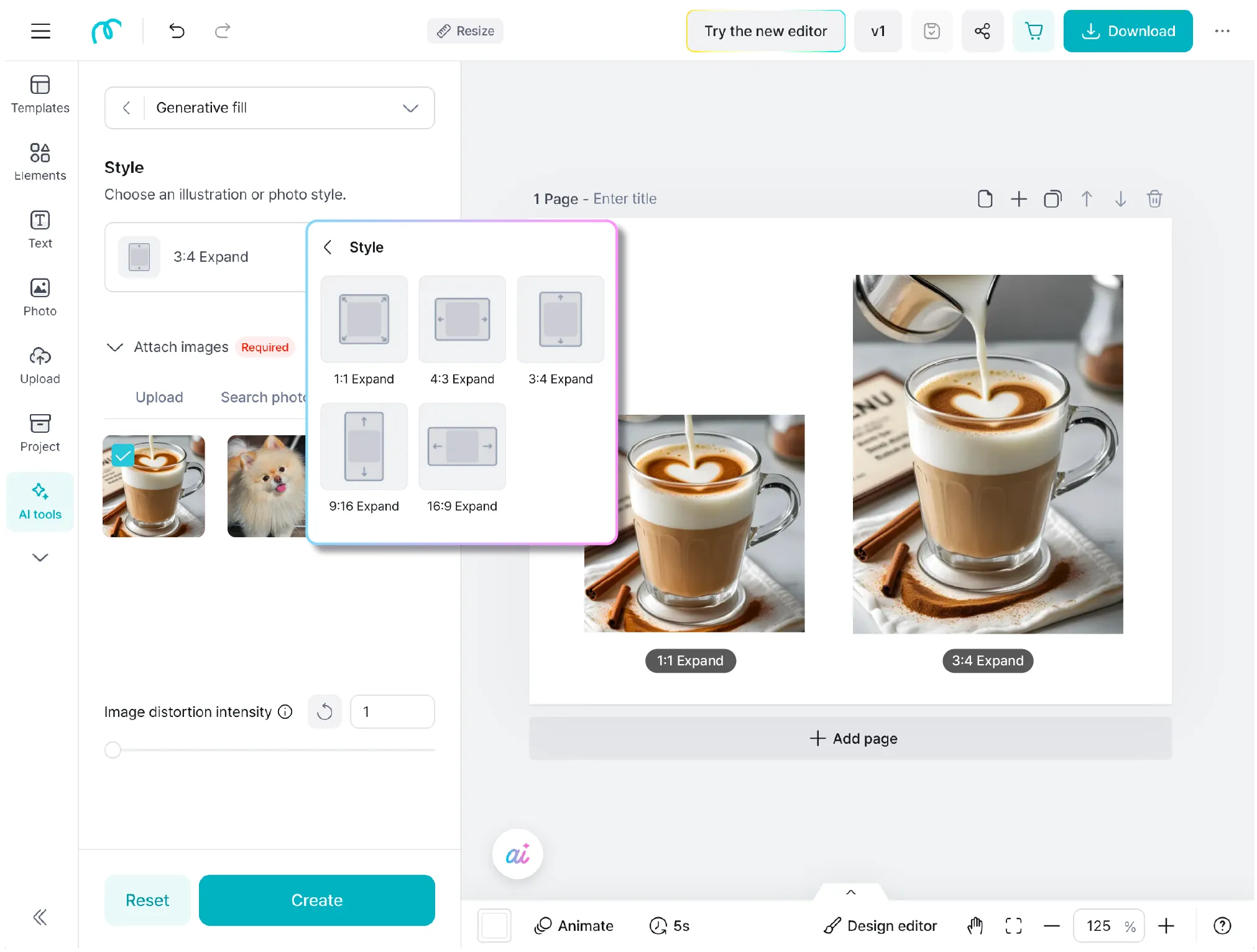Reset the image distortion intensity value
Screen dimensions: 1257x952
(x=325, y=711)
